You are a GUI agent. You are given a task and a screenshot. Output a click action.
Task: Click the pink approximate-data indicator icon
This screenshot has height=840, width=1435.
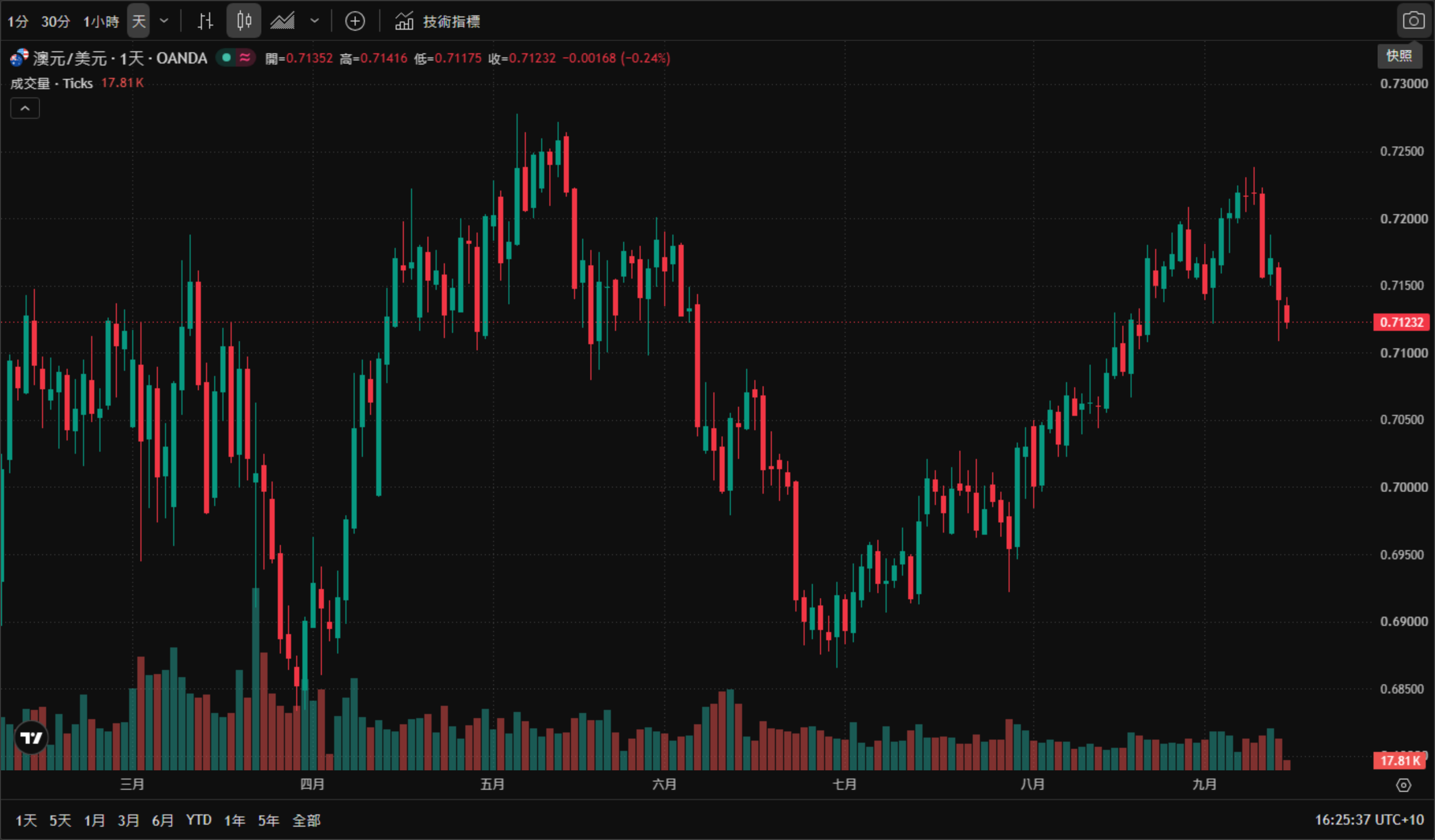[245, 57]
